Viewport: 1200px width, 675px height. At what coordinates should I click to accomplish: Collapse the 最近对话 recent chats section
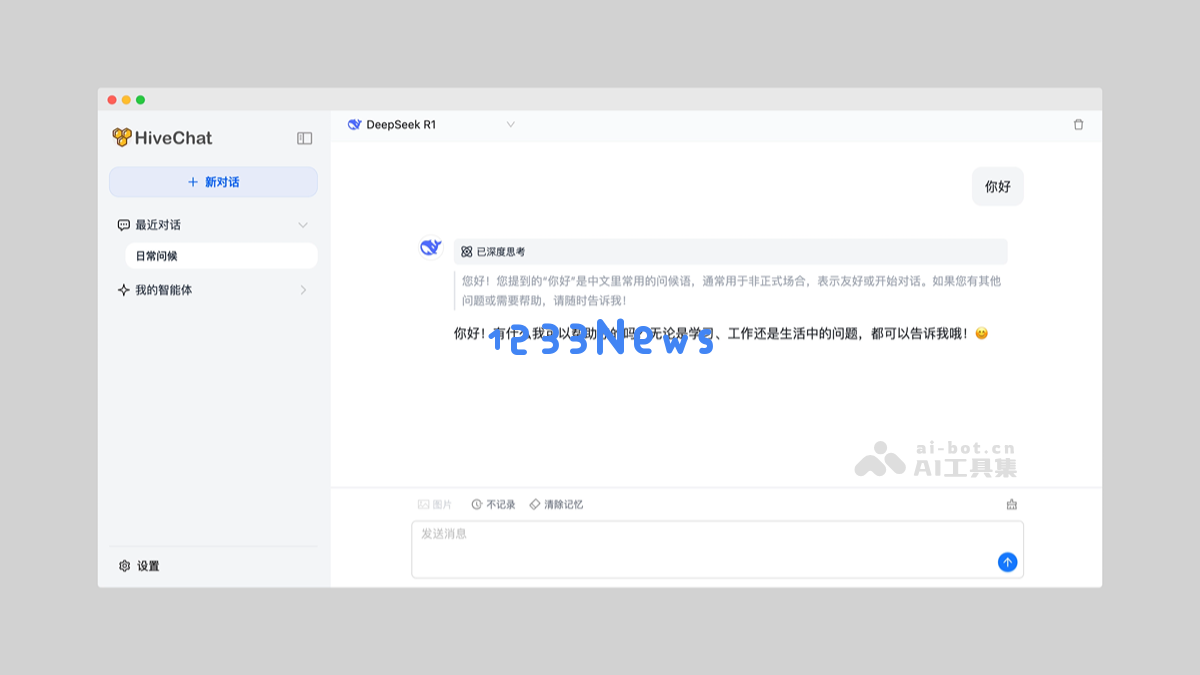click(x=213, y=225)
